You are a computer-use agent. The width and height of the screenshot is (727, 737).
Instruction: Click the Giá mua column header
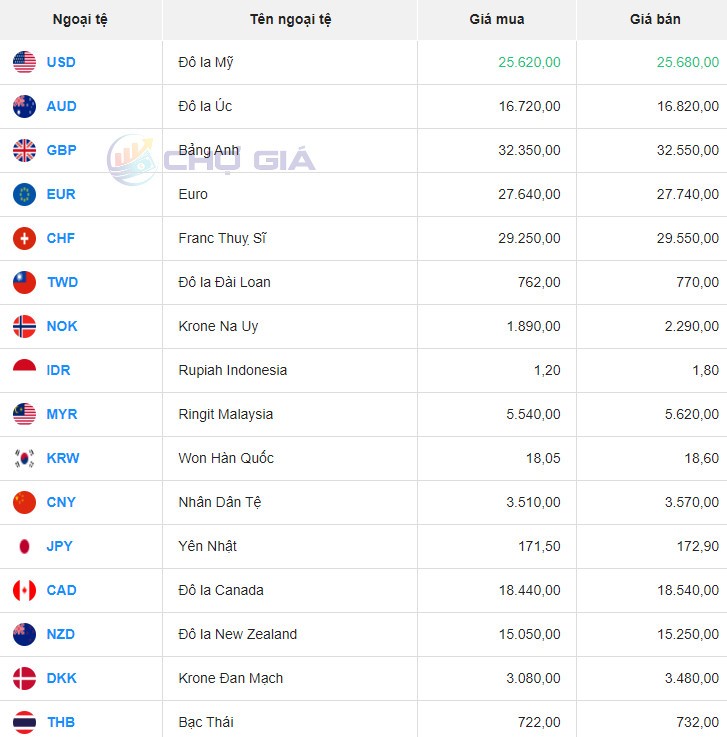click(497, 19)
